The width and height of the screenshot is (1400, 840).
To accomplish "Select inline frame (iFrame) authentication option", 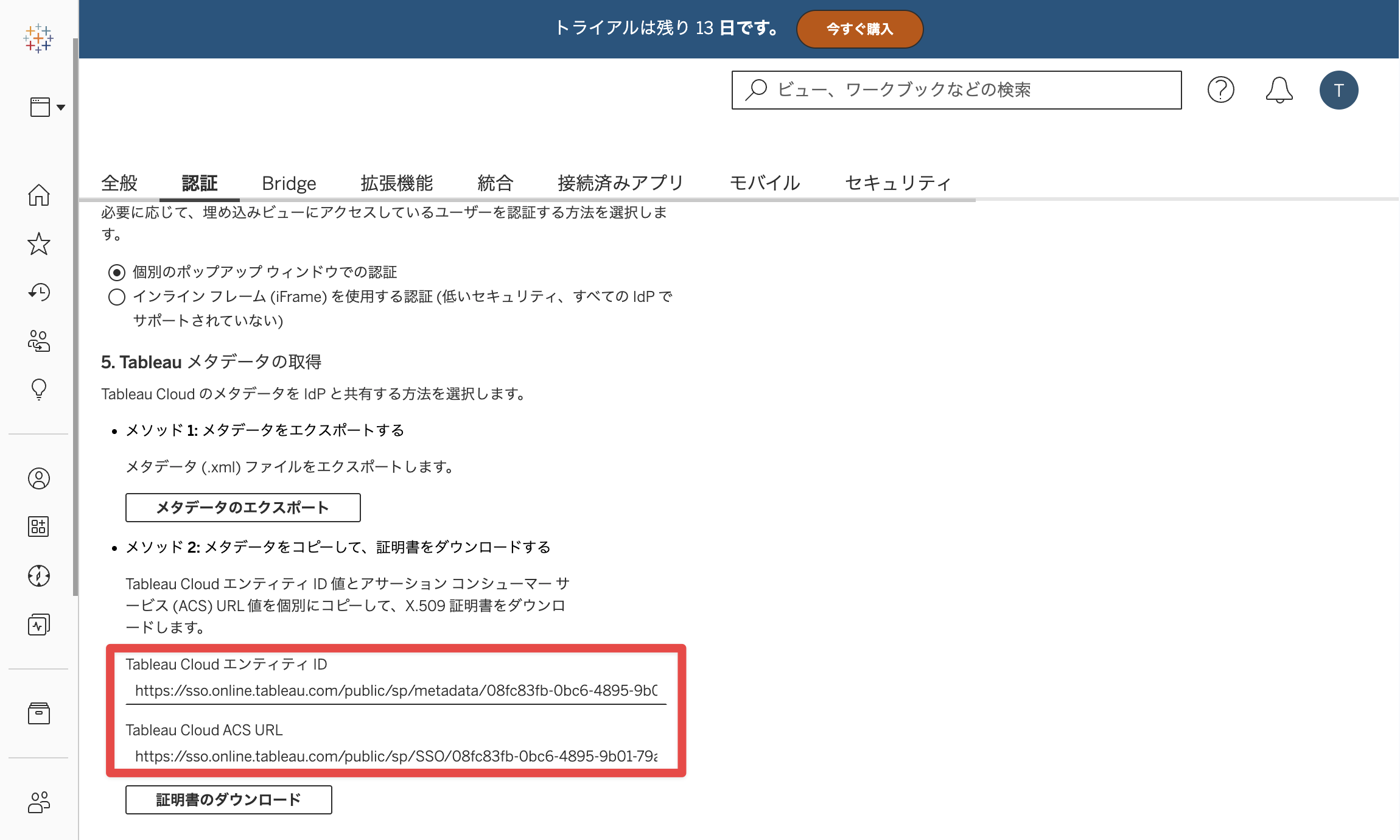I will click(117, 297).
